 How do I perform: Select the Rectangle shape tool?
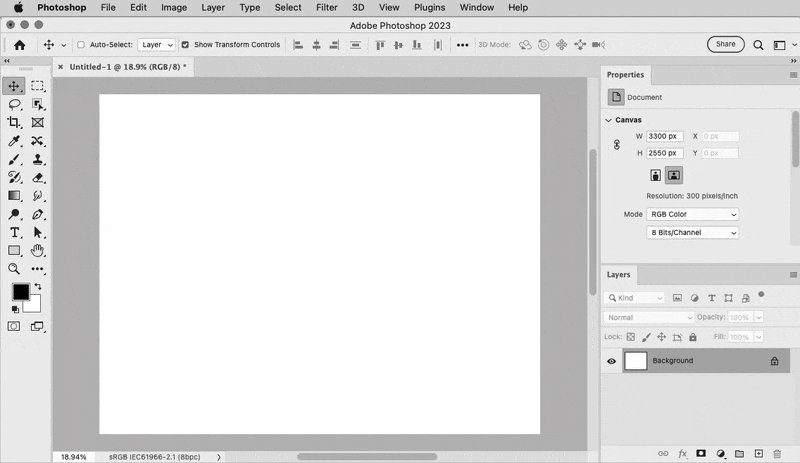14,251
